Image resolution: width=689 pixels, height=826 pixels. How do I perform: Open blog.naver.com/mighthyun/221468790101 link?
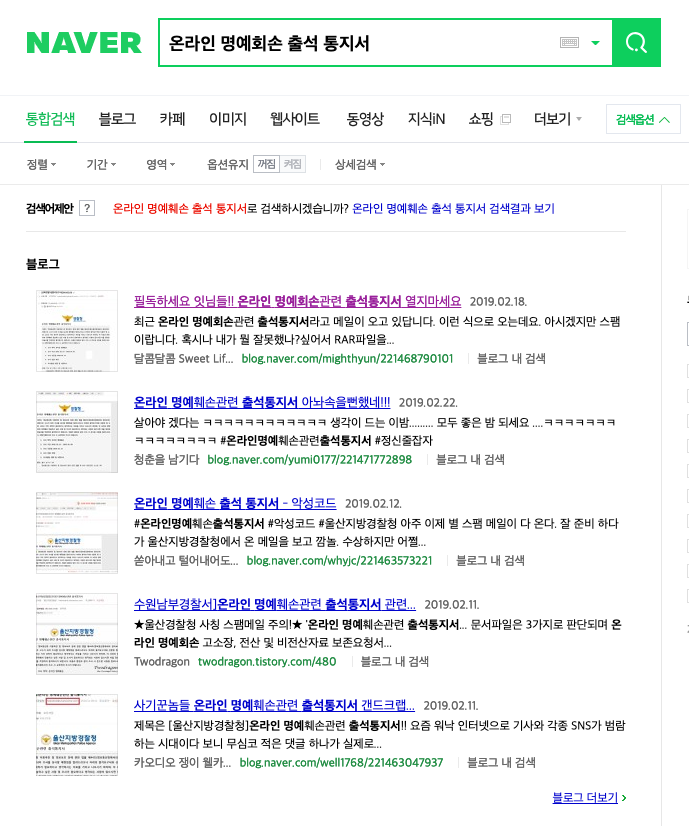347,359
